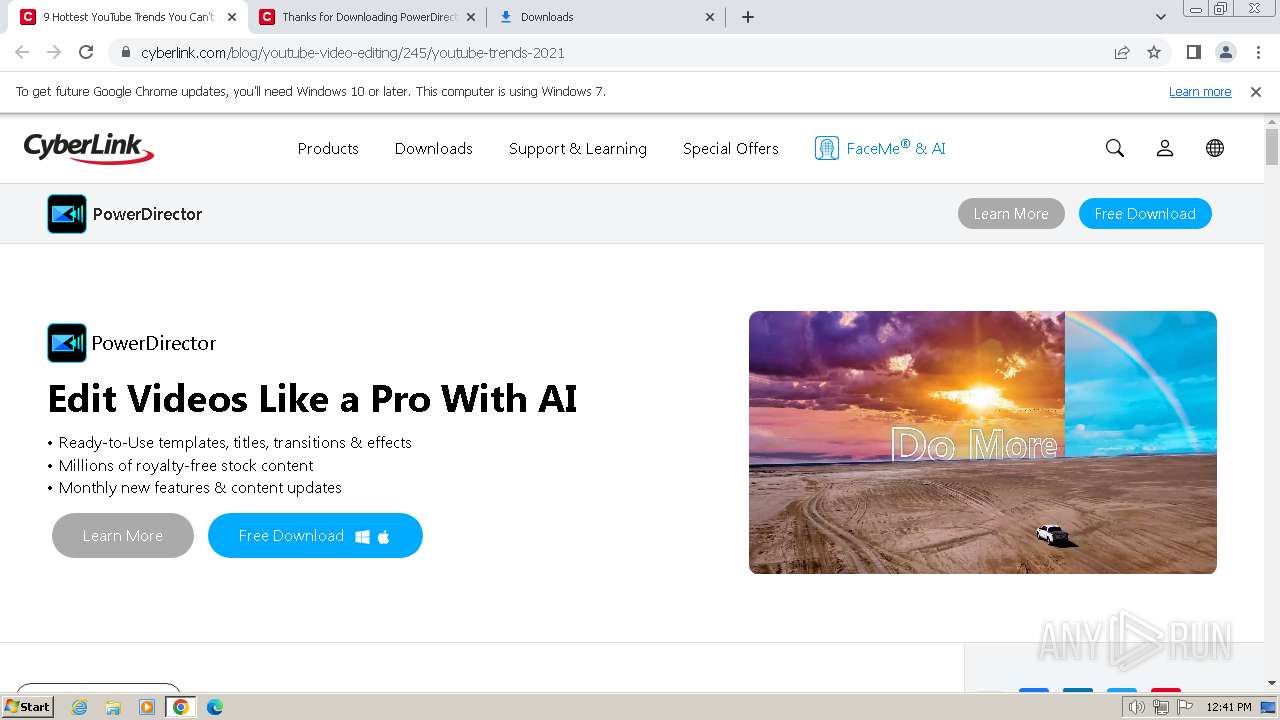Open the Products menu
The width and height of the screenshot is (1280, 720).
click(x=328, y=148)
